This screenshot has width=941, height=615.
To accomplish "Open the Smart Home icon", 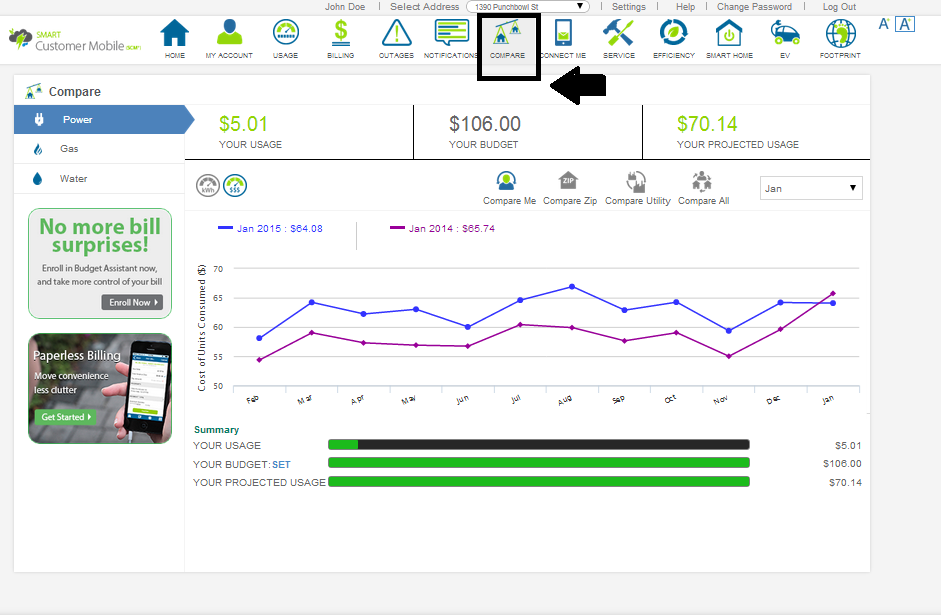I will (729, 36).
